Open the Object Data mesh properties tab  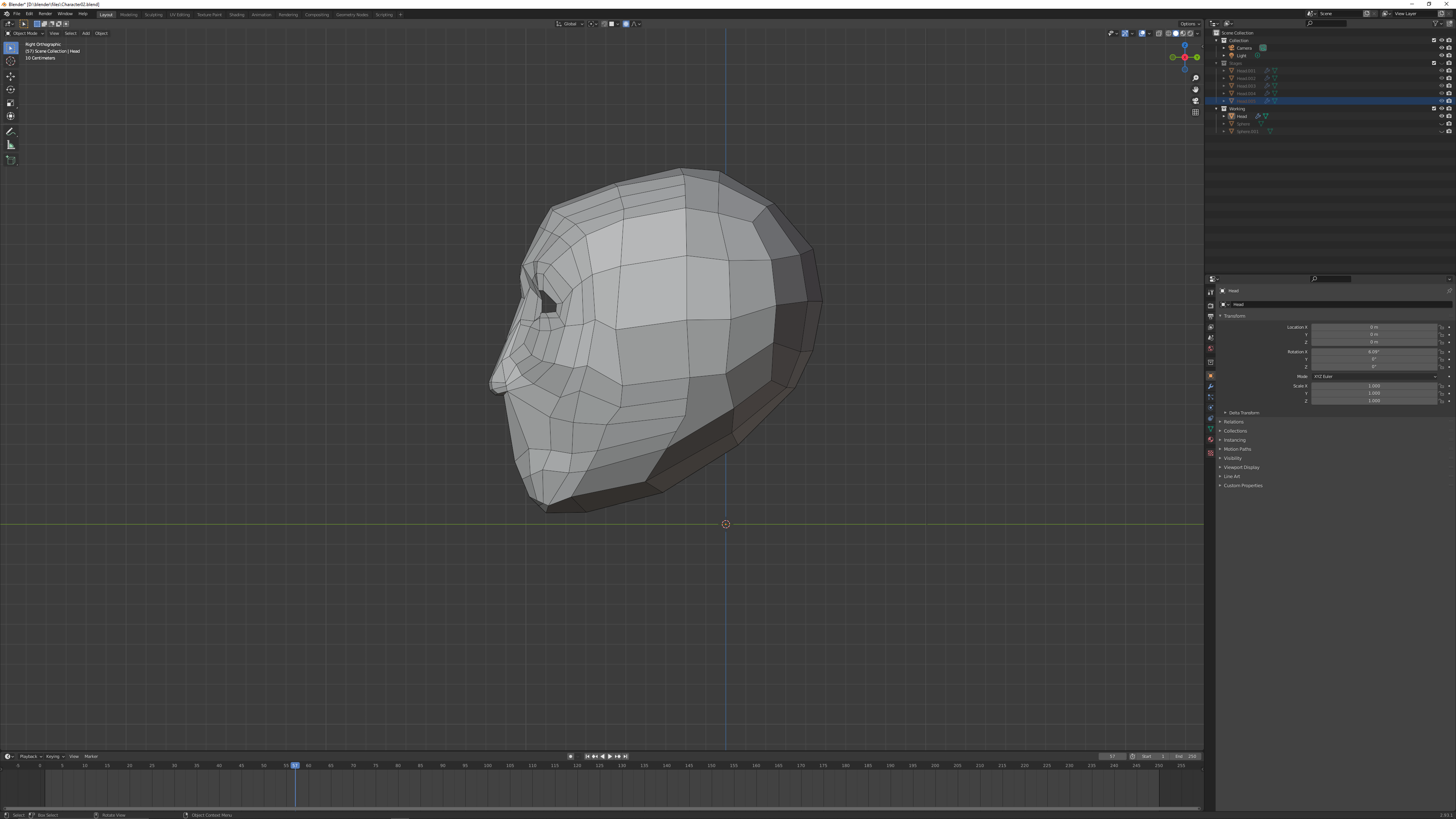click(x=1211, y=430)
